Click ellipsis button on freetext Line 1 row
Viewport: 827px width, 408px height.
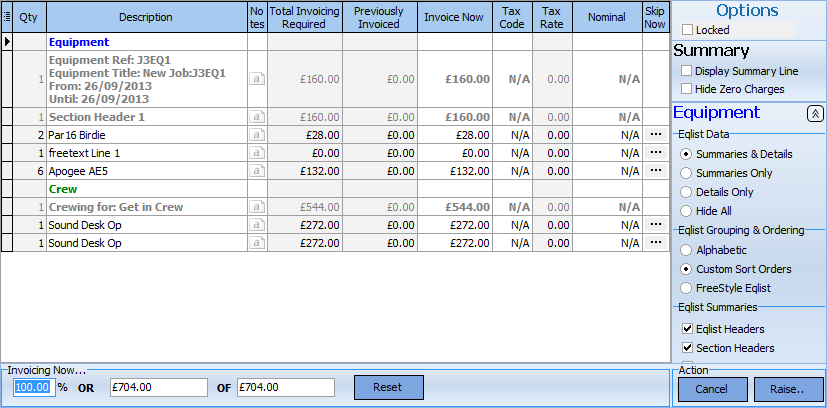click(656, 152)
